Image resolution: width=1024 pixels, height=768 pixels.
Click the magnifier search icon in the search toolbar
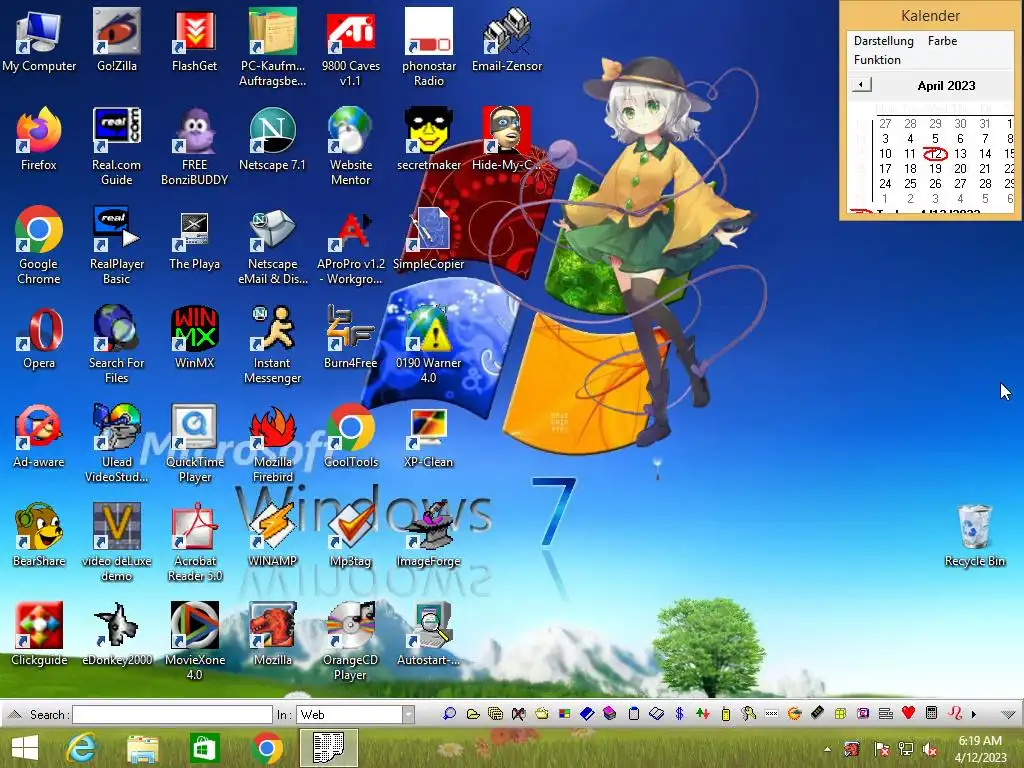(x=449, y=714)
